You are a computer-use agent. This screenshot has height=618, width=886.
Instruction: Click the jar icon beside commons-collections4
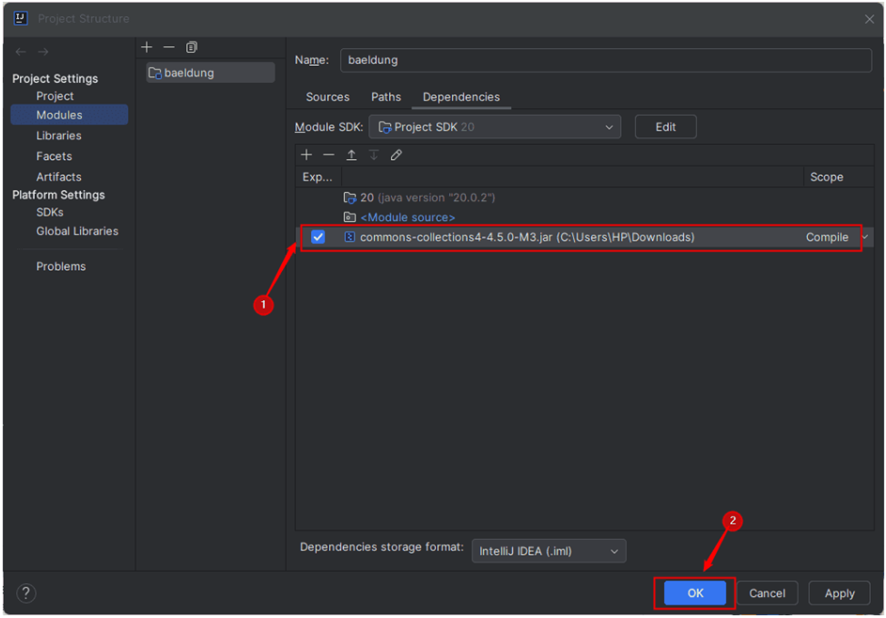(350, 237)
